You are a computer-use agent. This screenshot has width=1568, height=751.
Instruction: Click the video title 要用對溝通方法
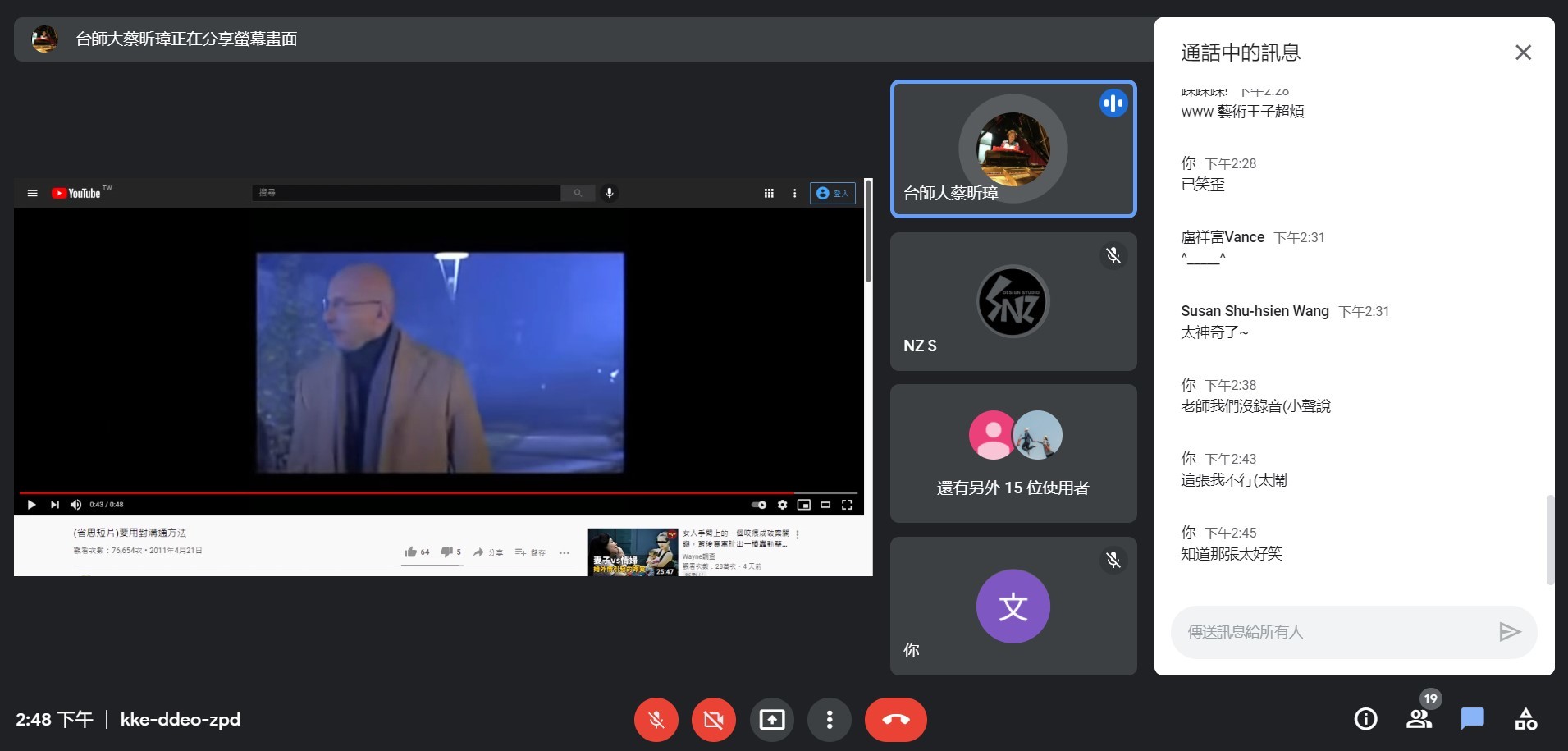click(x=130, y=533)
